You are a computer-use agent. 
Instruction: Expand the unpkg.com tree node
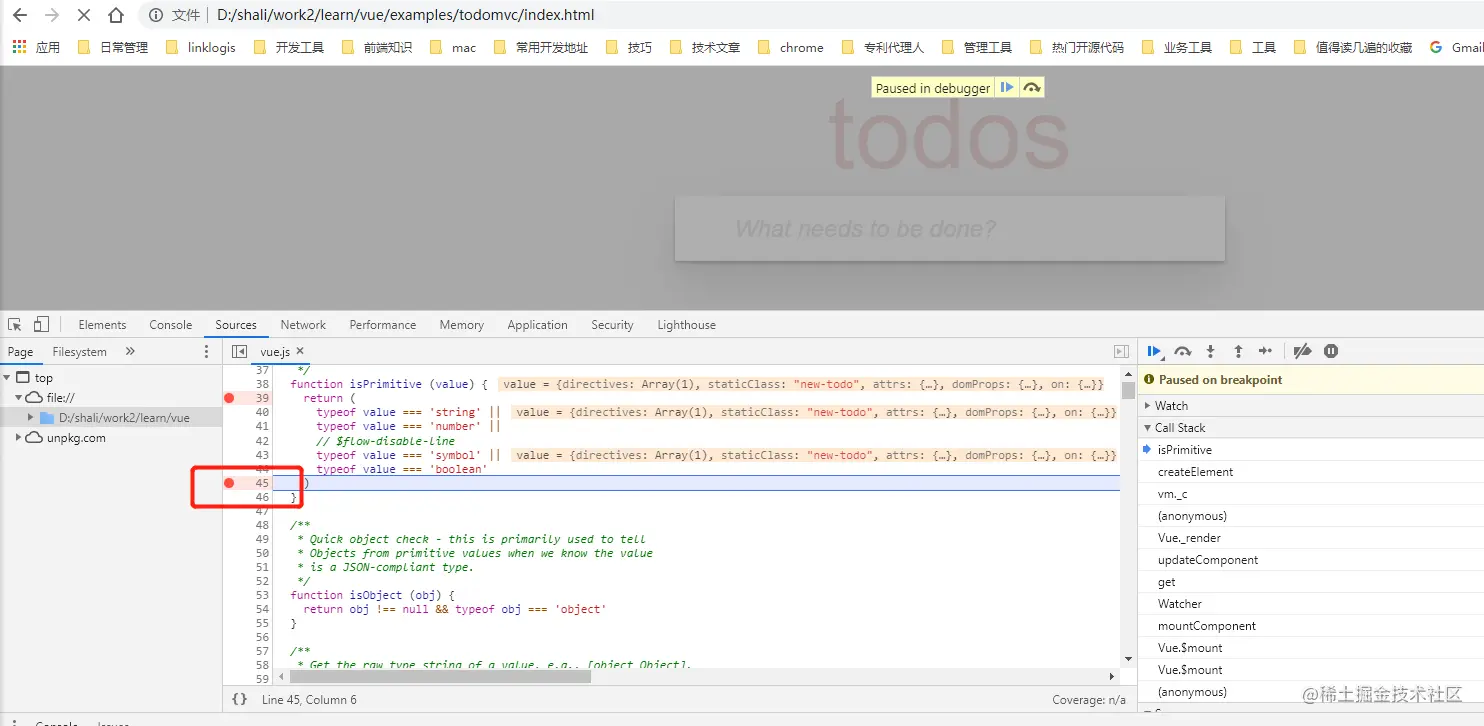click(18, 437)
